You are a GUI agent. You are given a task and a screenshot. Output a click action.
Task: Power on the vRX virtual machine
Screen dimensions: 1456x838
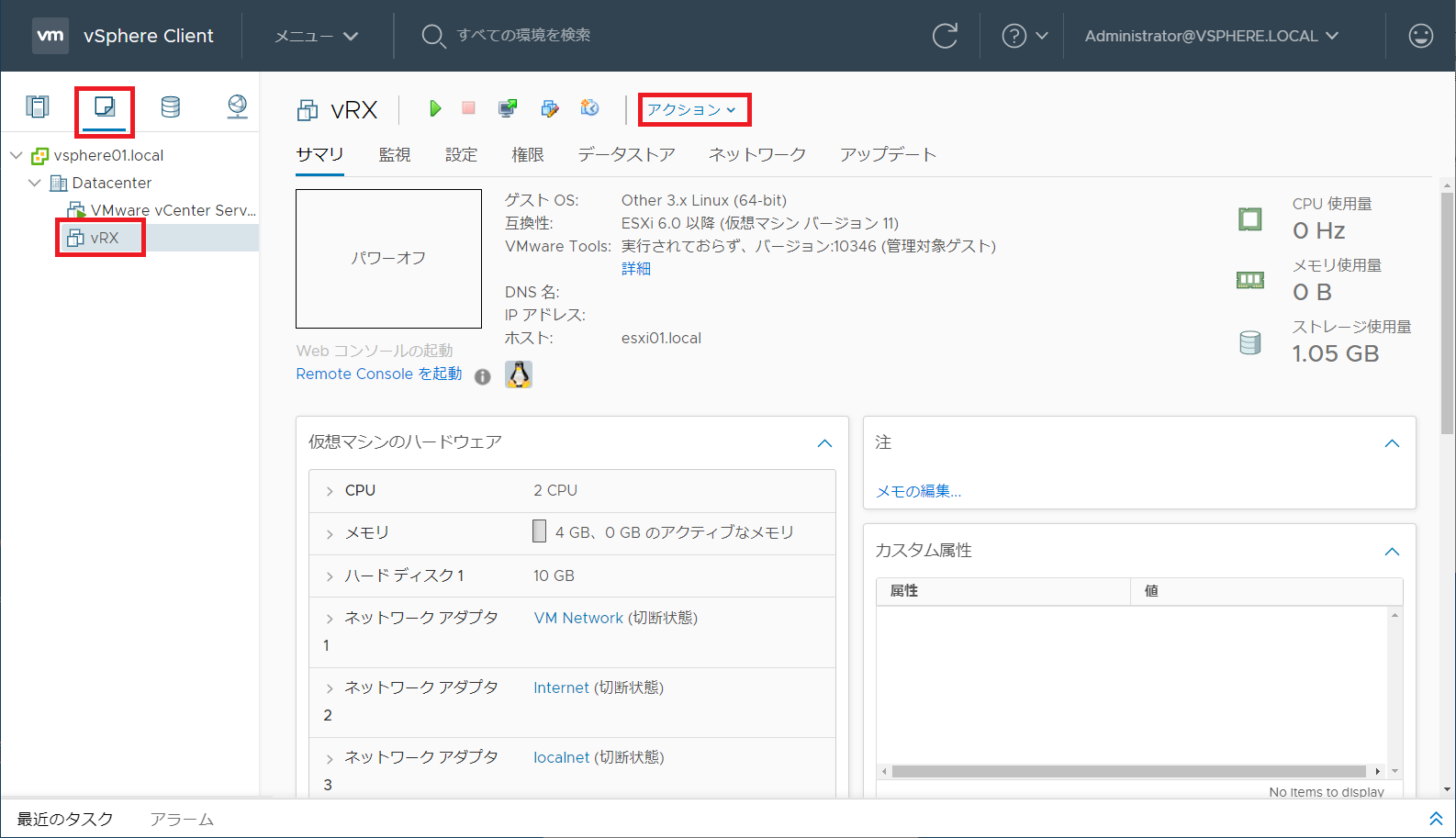(435, 108)
